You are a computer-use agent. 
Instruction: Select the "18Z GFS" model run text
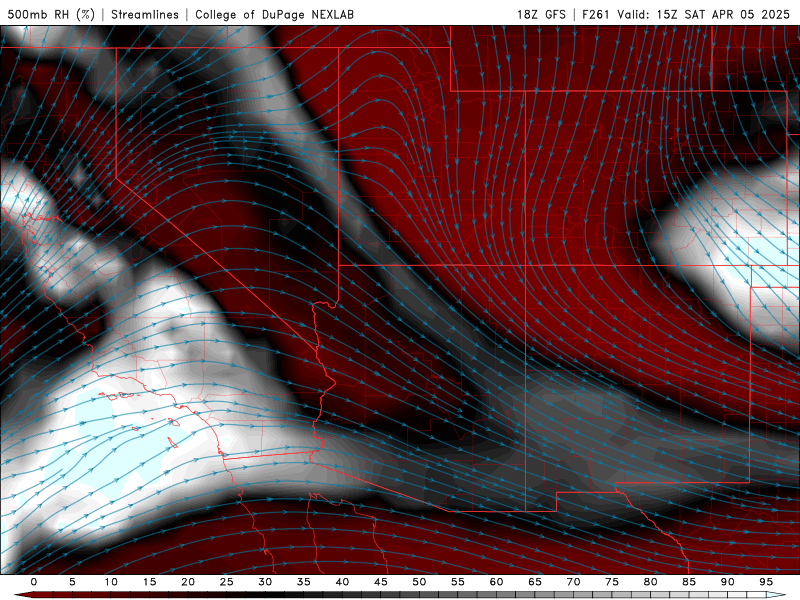[x=541, y=14]
